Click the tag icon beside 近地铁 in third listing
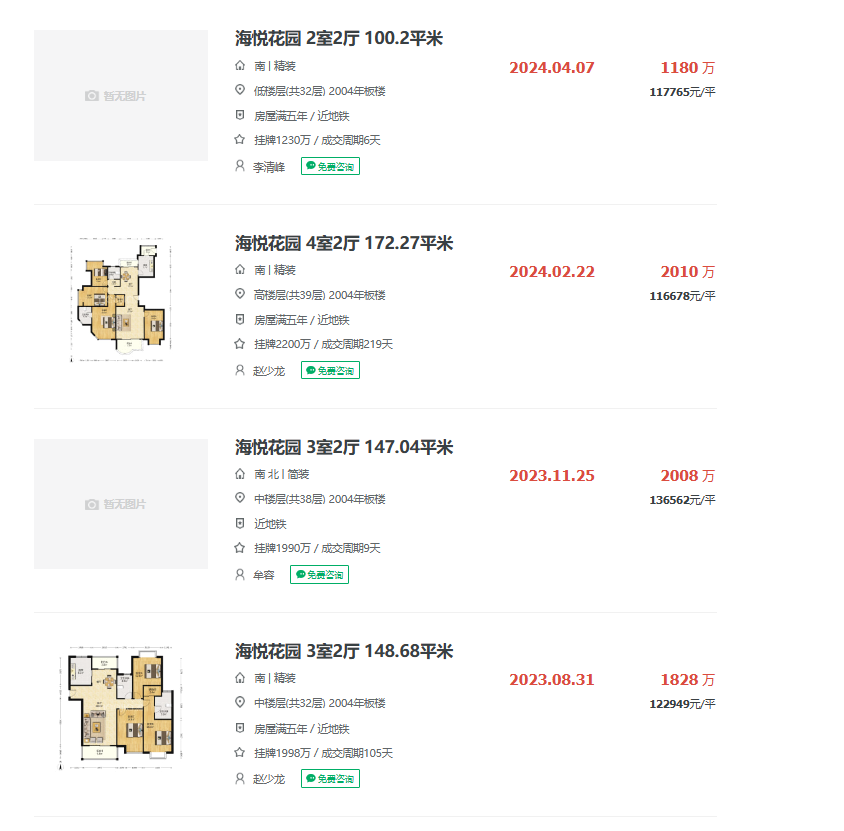 (x=238, y=523)
